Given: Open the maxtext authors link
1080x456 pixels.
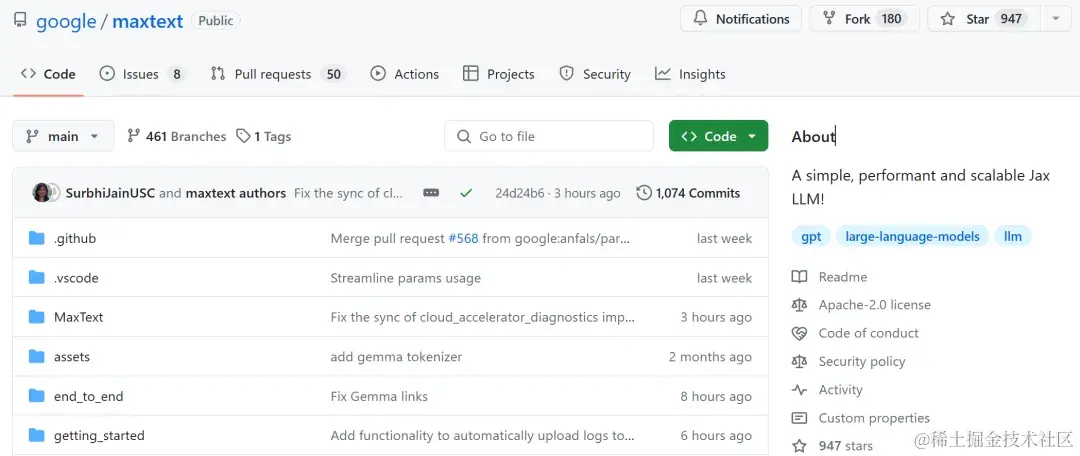Looking at the screenshot, I should (x=236, y=194).
